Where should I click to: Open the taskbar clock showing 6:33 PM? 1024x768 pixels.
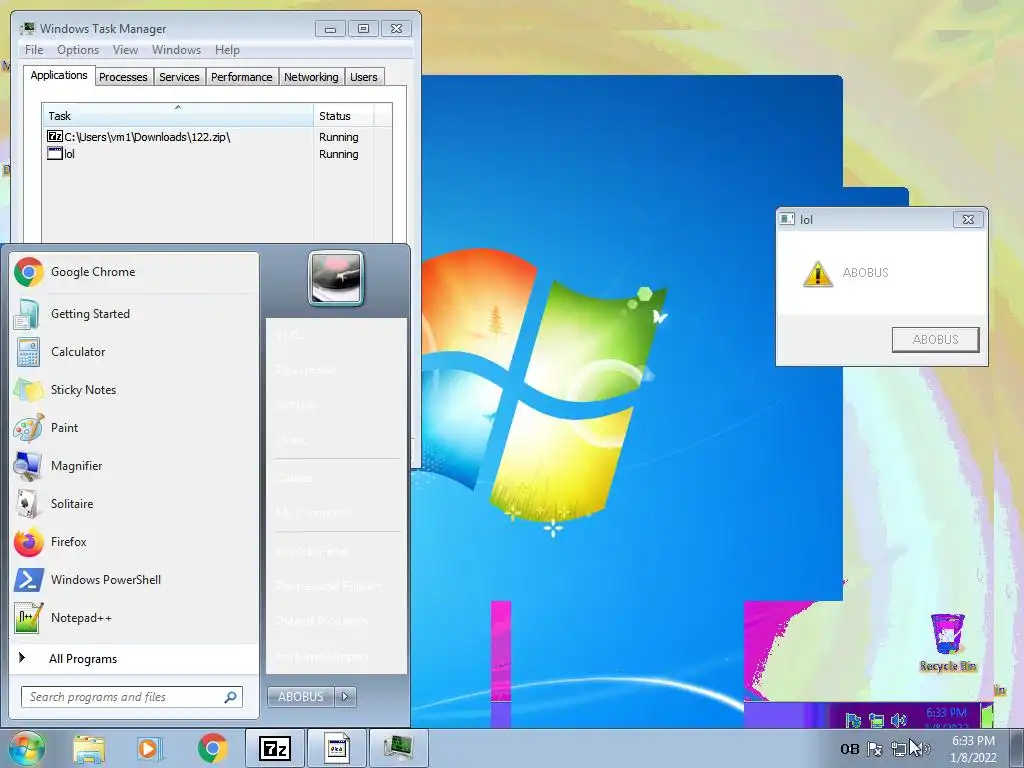coord(973,749)
